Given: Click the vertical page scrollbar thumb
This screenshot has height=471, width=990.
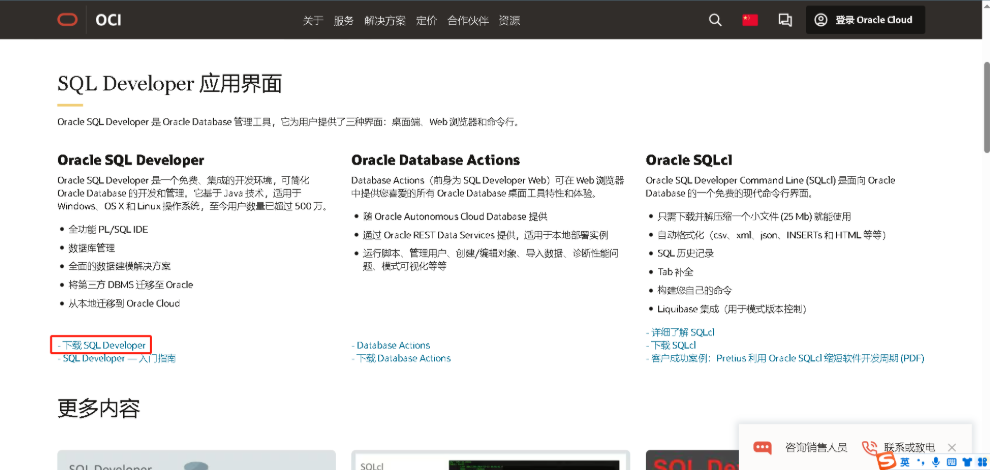Looking at the screenshot, I should (x=986, y=107).
